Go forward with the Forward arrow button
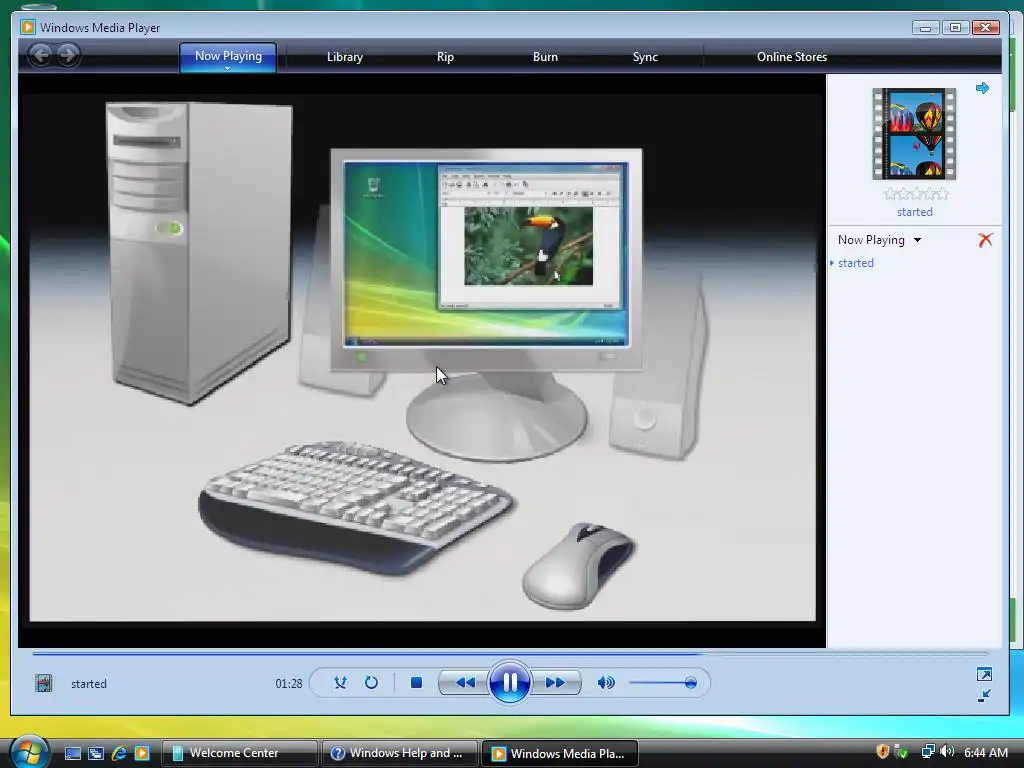 [67, 55]
